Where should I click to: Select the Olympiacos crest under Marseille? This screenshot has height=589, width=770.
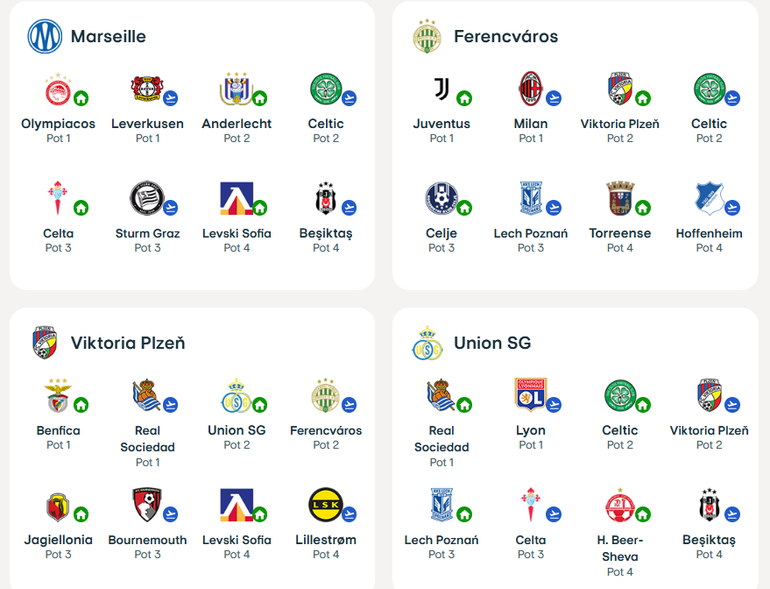click(58, 89)
